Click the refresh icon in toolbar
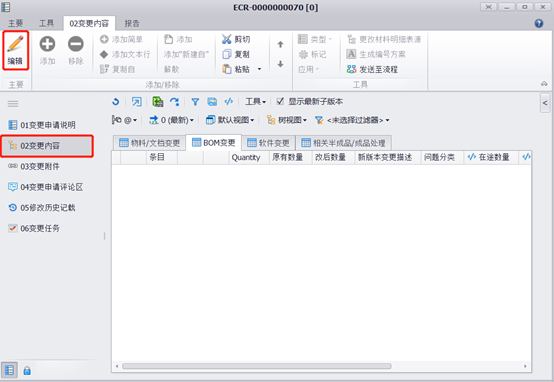Image resolution: width=554 pixels, height=382 pixels. click(x=116, y=102)
